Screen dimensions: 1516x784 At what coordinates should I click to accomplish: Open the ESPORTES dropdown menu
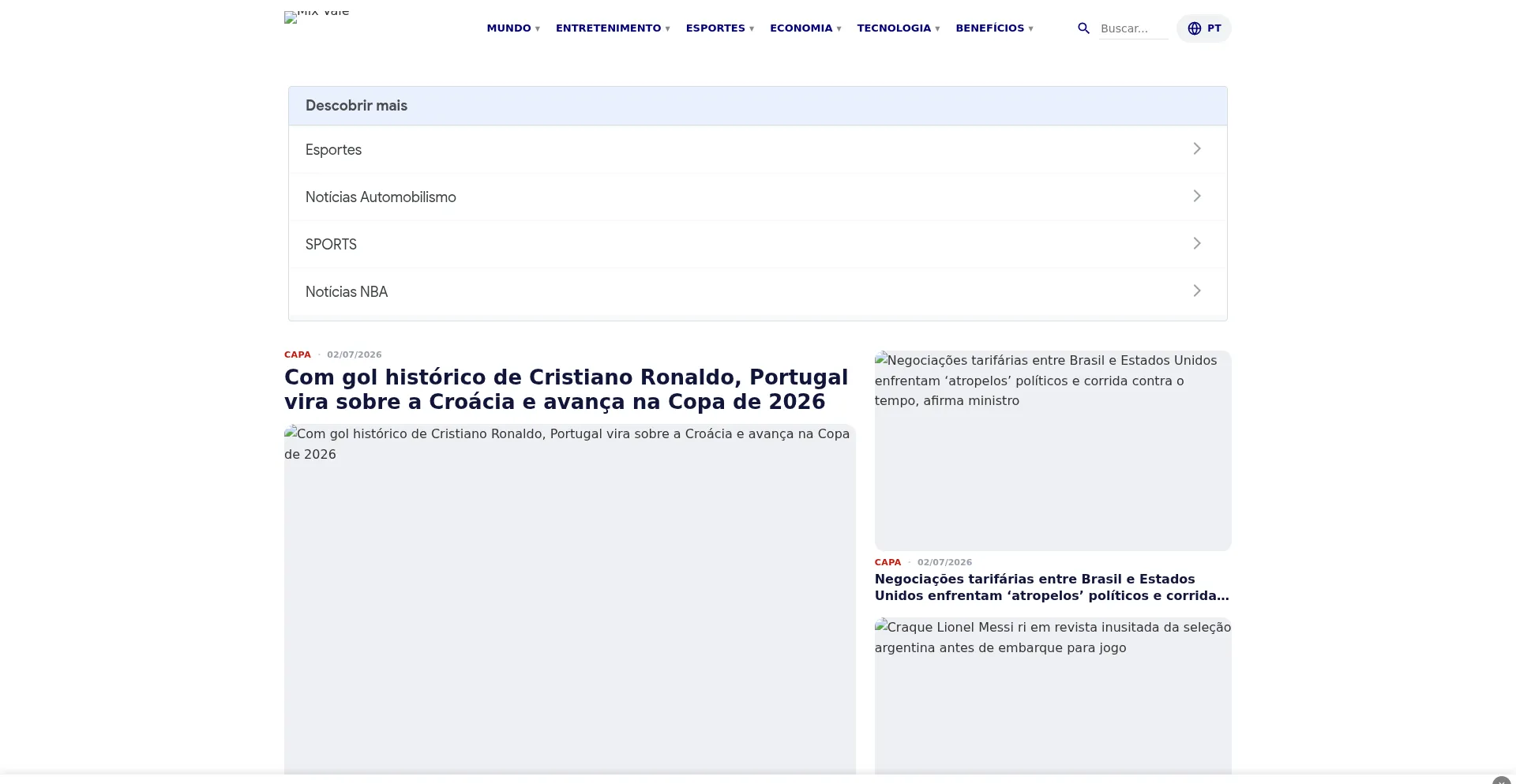coord(720,28)
